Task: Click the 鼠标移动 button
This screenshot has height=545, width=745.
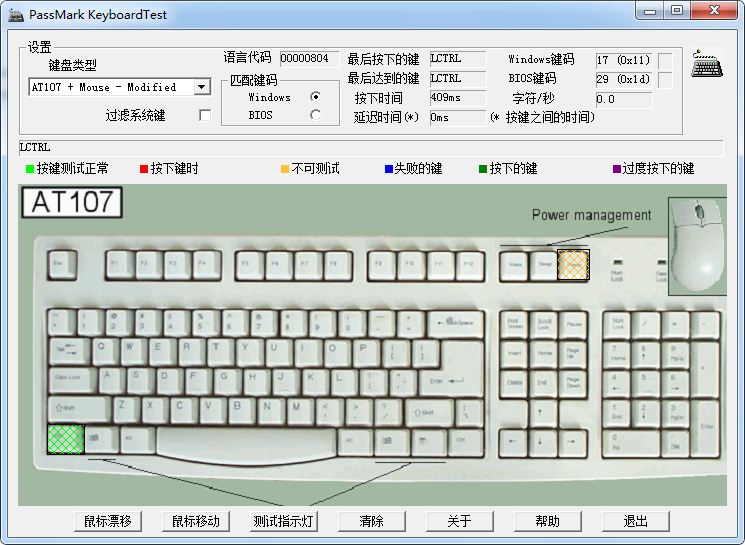Action: (196, 521)
